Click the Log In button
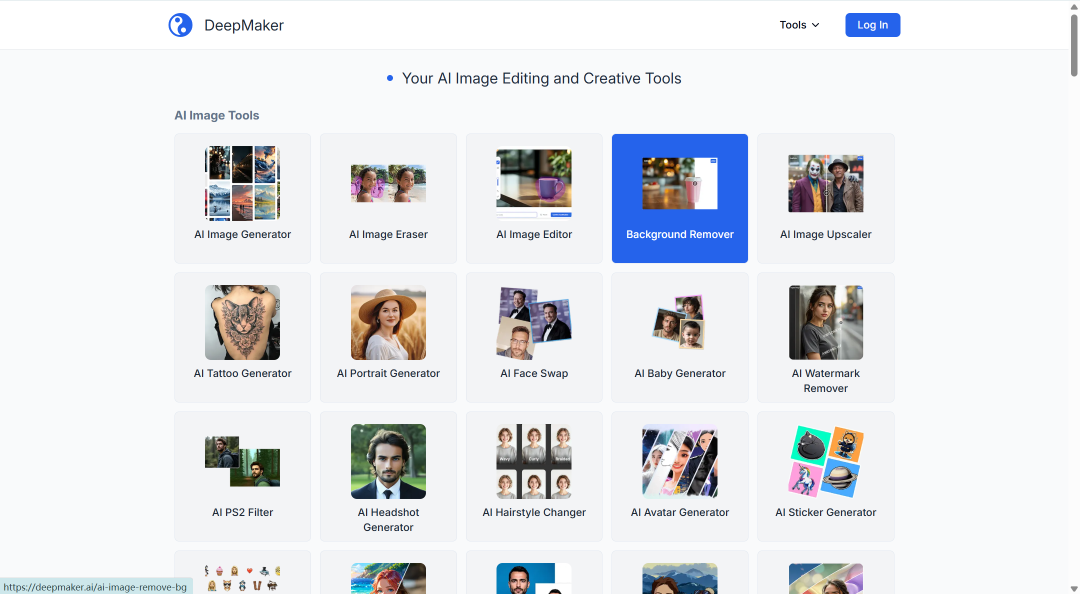 click(873, 25)
